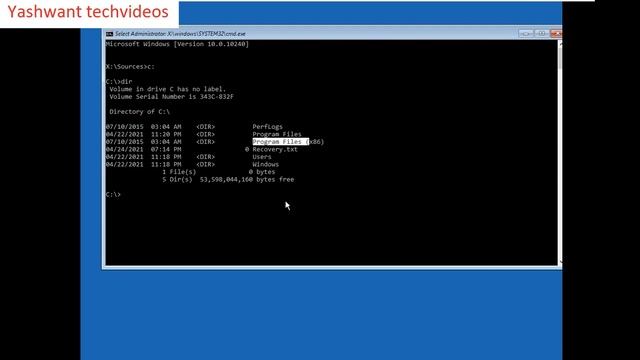Click the <DIR> marker on the PerfLogs row
Screen dimensions: 640x360
point(205,127)
